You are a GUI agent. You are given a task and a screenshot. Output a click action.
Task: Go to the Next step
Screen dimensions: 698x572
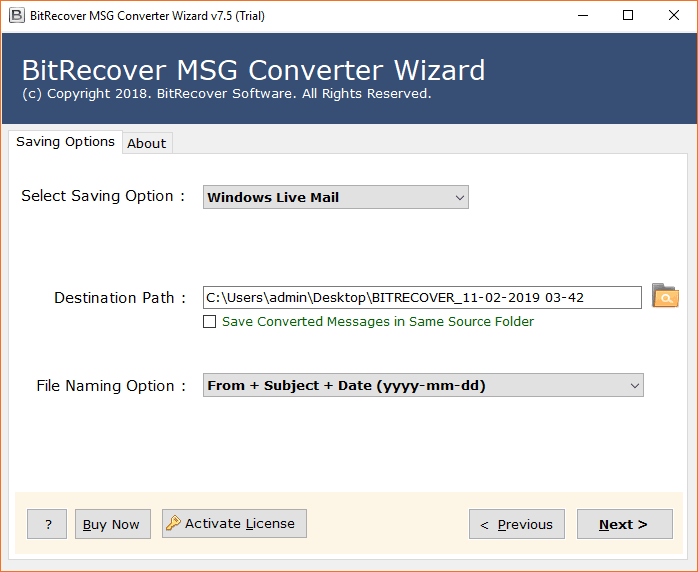[624, 524]
